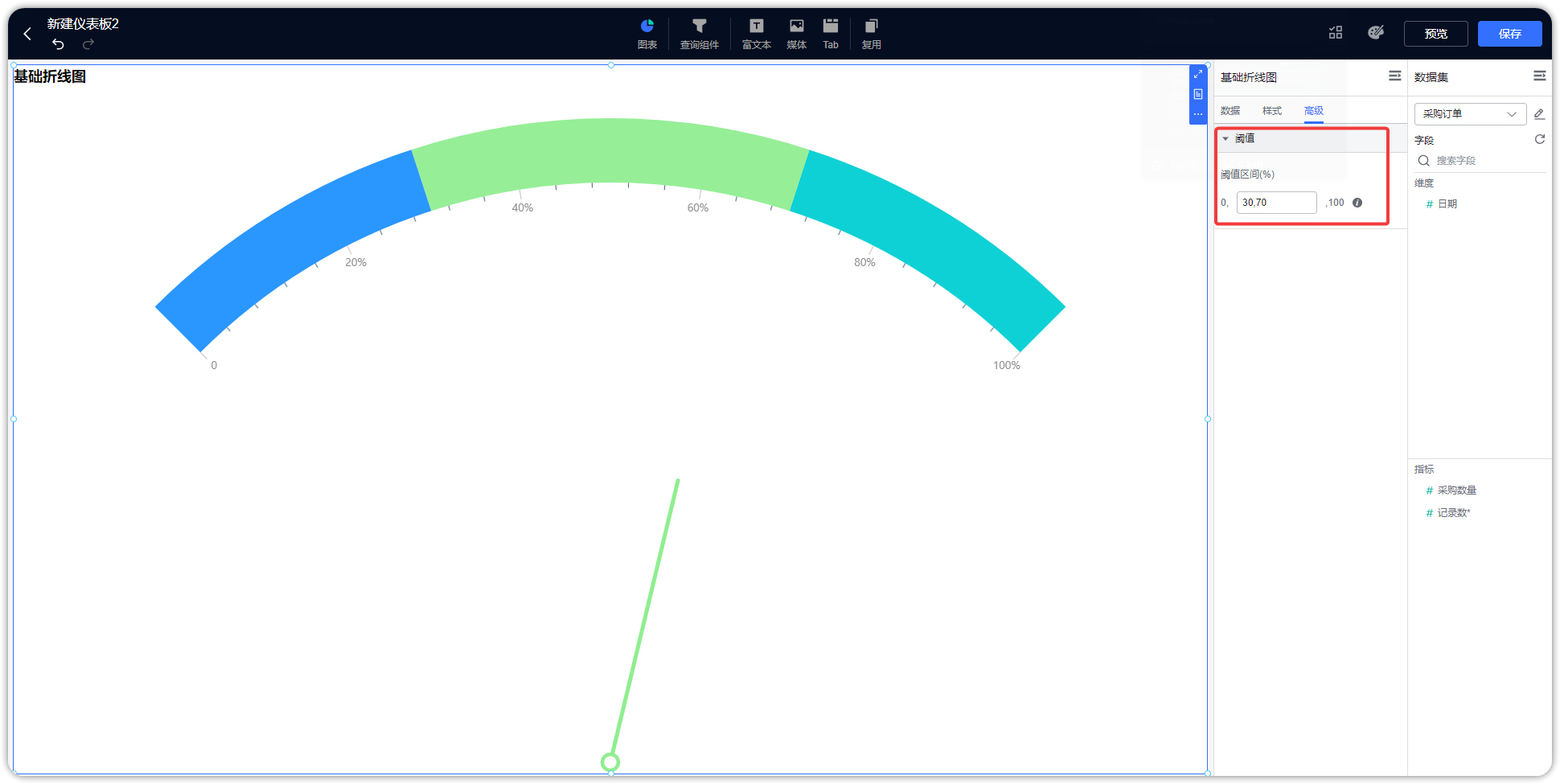
Task: Click the threshold interval input field 30,70
Action: (1277, 203)
